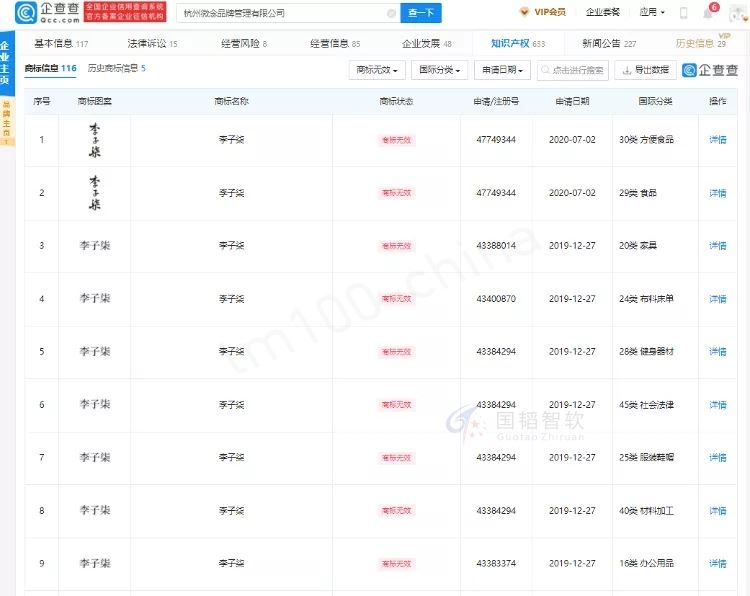Screen dimensions: 750x596
Task: Click application number 43400870
Action: (x=496, y=299)
